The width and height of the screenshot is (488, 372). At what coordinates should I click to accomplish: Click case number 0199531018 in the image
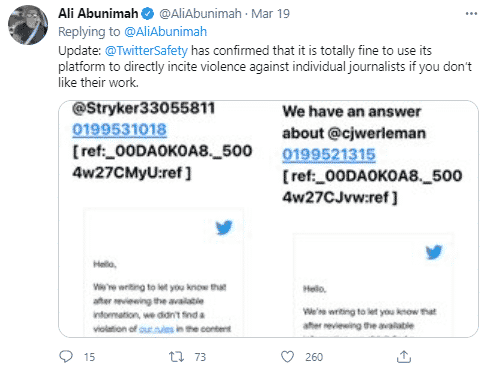[x=119, y=130]
